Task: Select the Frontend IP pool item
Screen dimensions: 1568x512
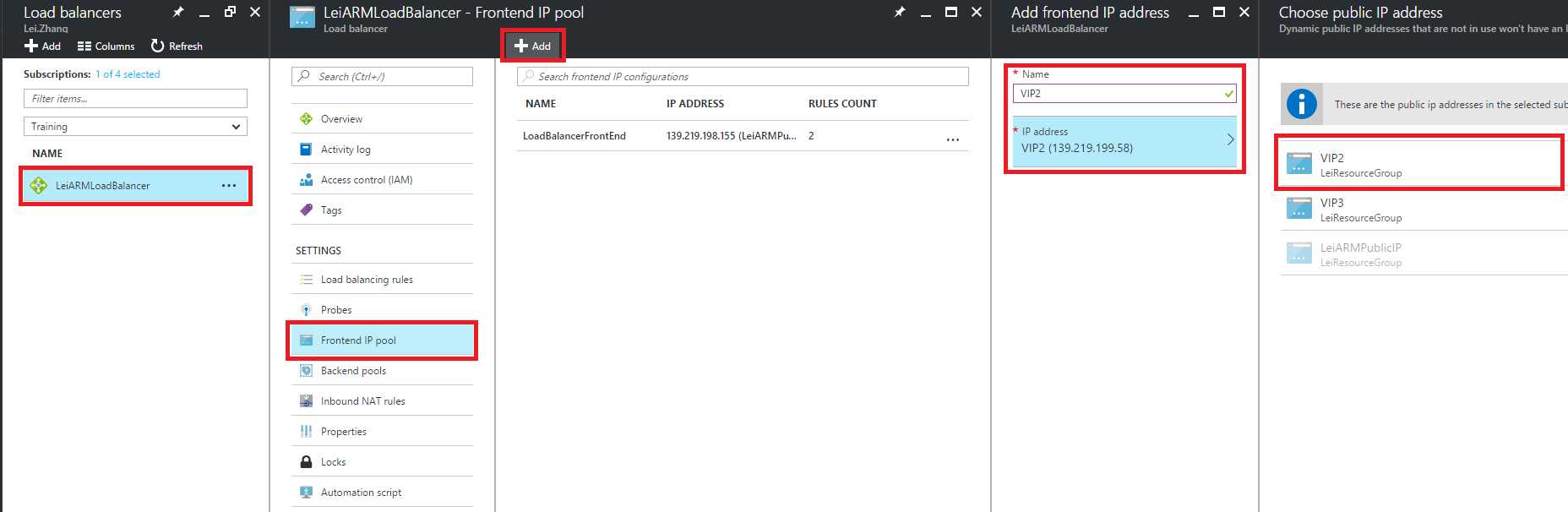Action: coord(382,340)
